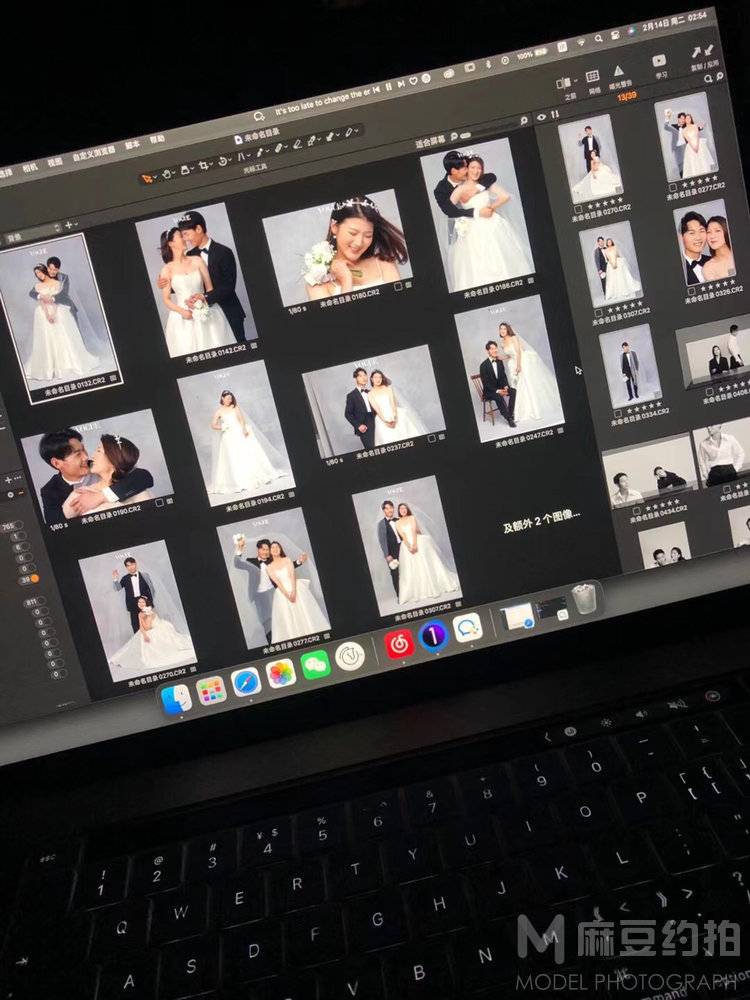
Task: Click the 网格 grid toolbar icon
Action: [x=592, y=76]
